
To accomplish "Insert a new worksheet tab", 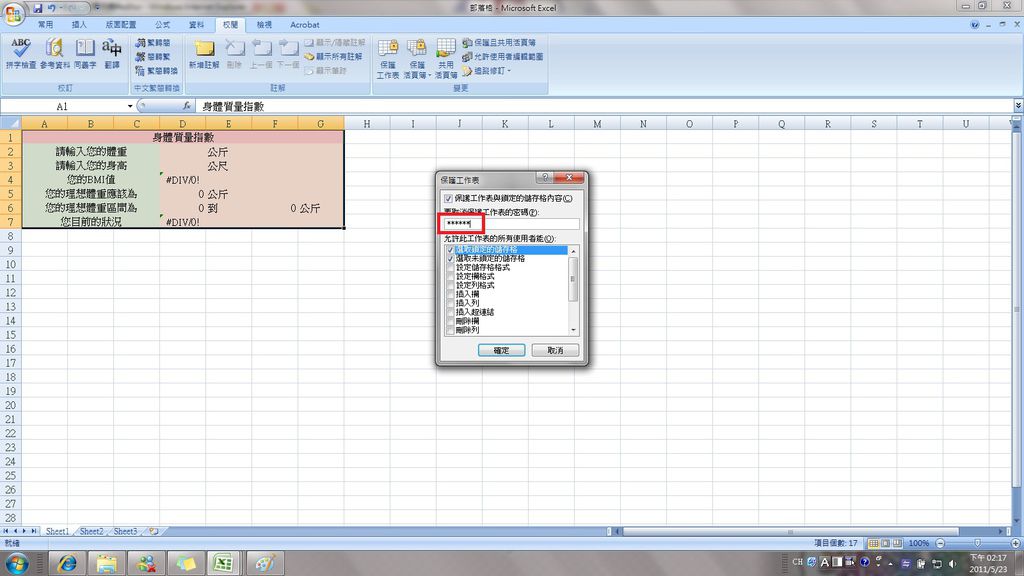I will tap(153, 532).
